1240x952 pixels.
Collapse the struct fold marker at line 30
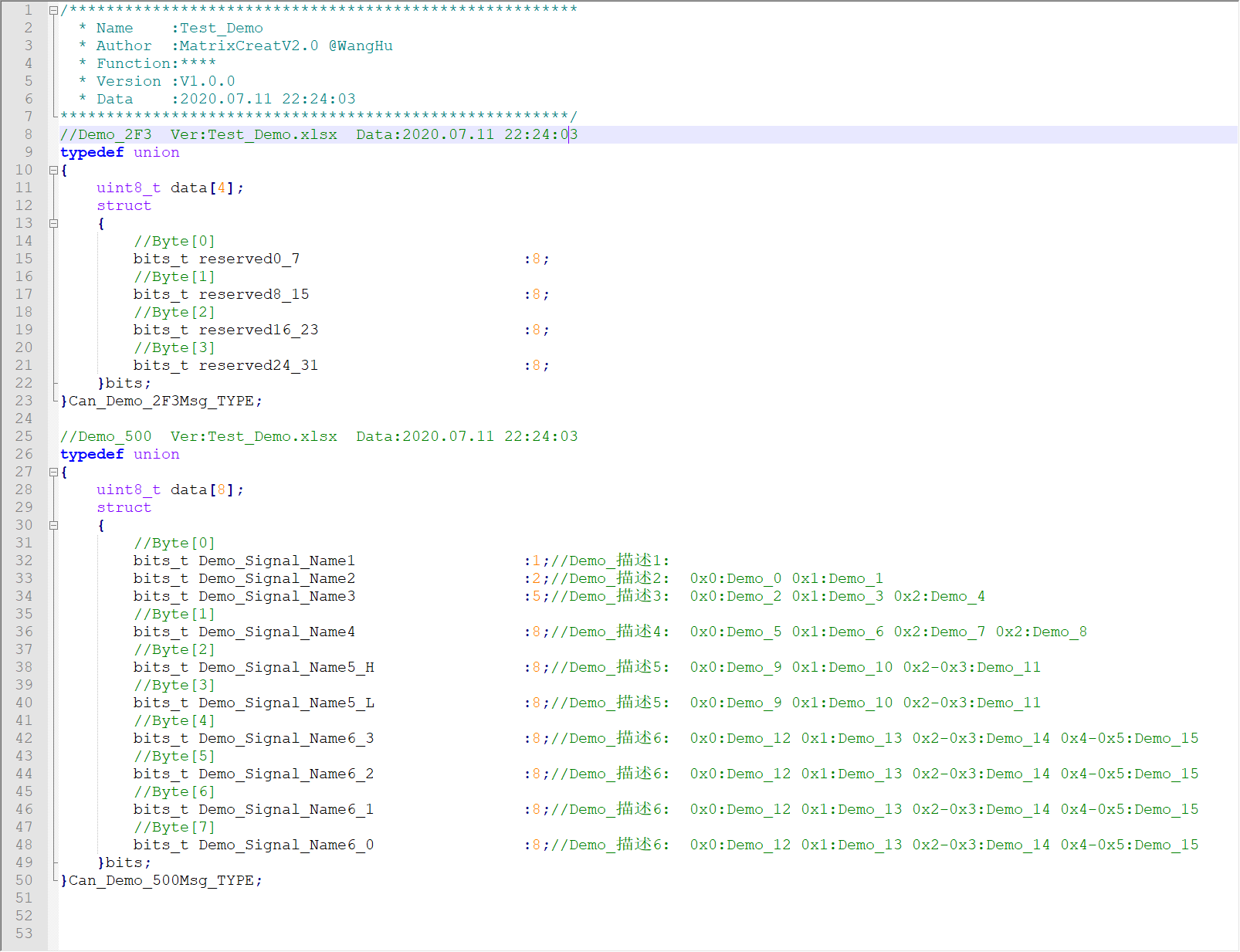53,525
